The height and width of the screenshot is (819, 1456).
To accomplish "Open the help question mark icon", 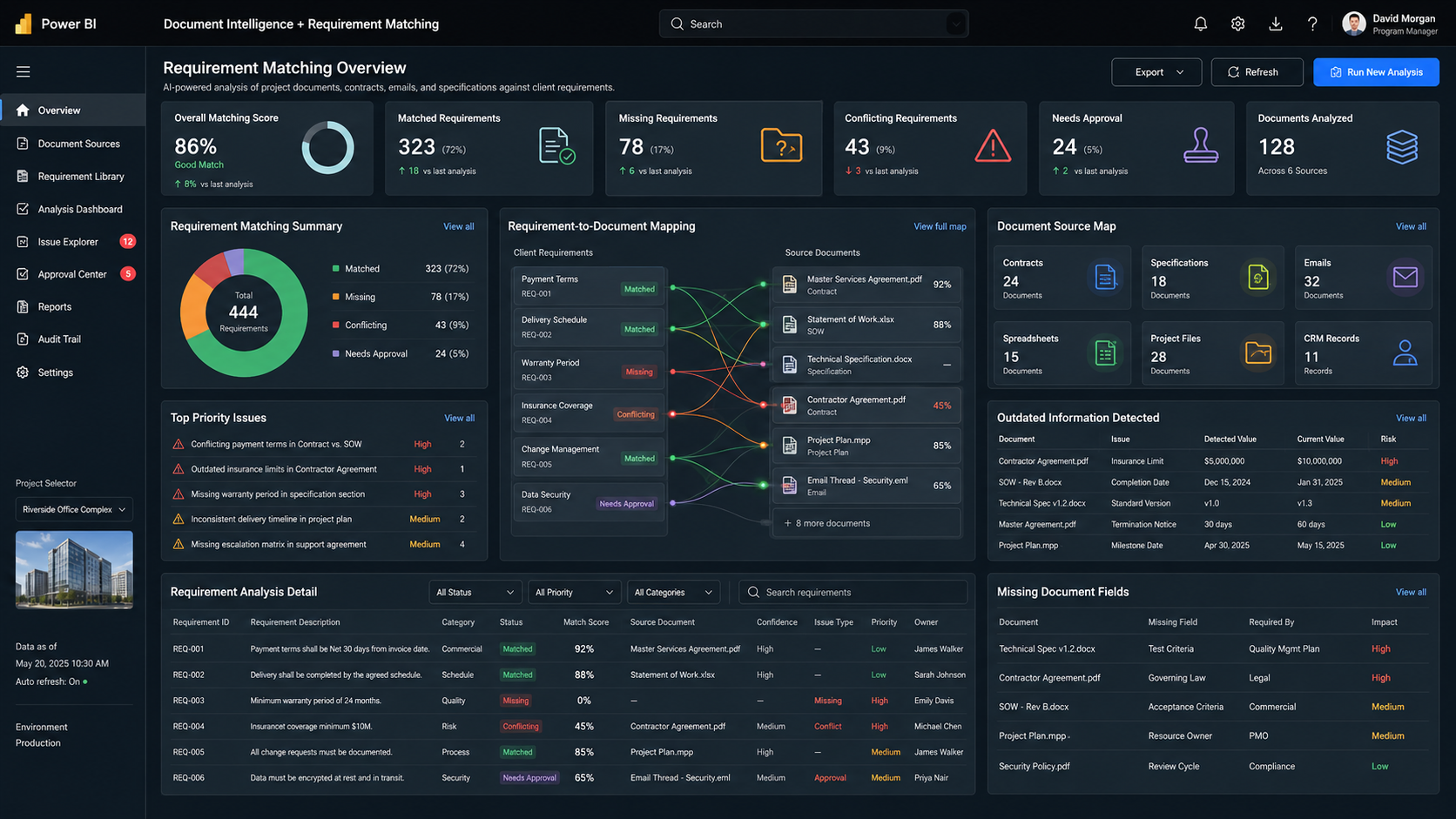I will tap(1312, 24).
